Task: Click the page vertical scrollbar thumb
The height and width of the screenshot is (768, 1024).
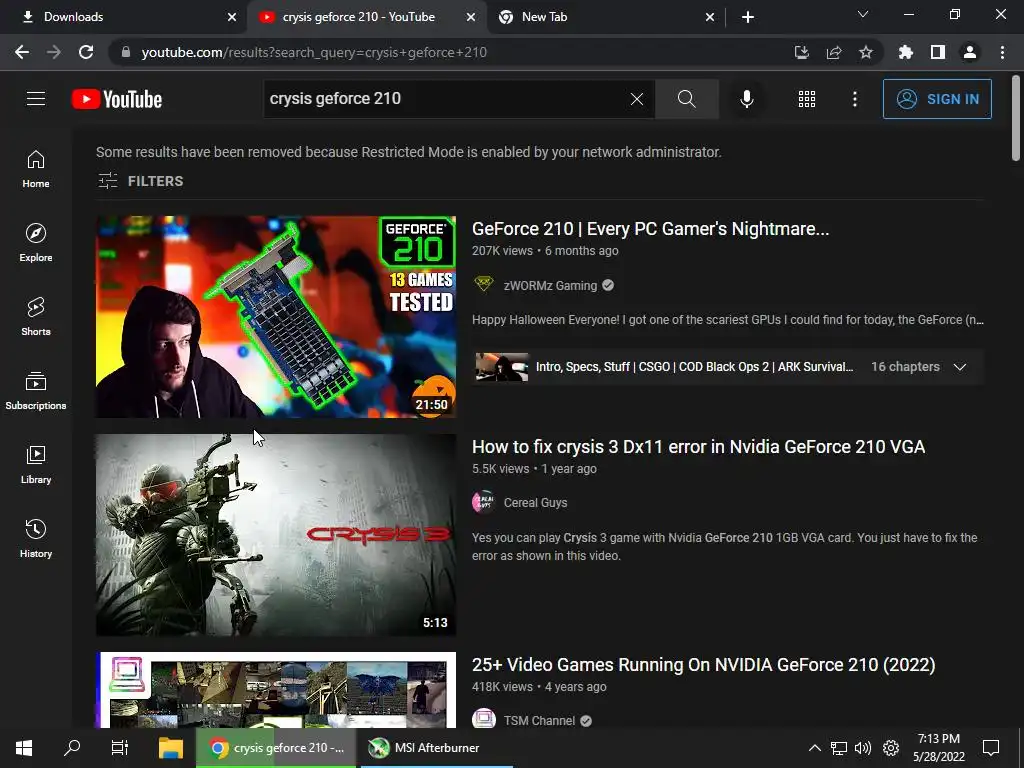Action: [x=1016, y=118]
